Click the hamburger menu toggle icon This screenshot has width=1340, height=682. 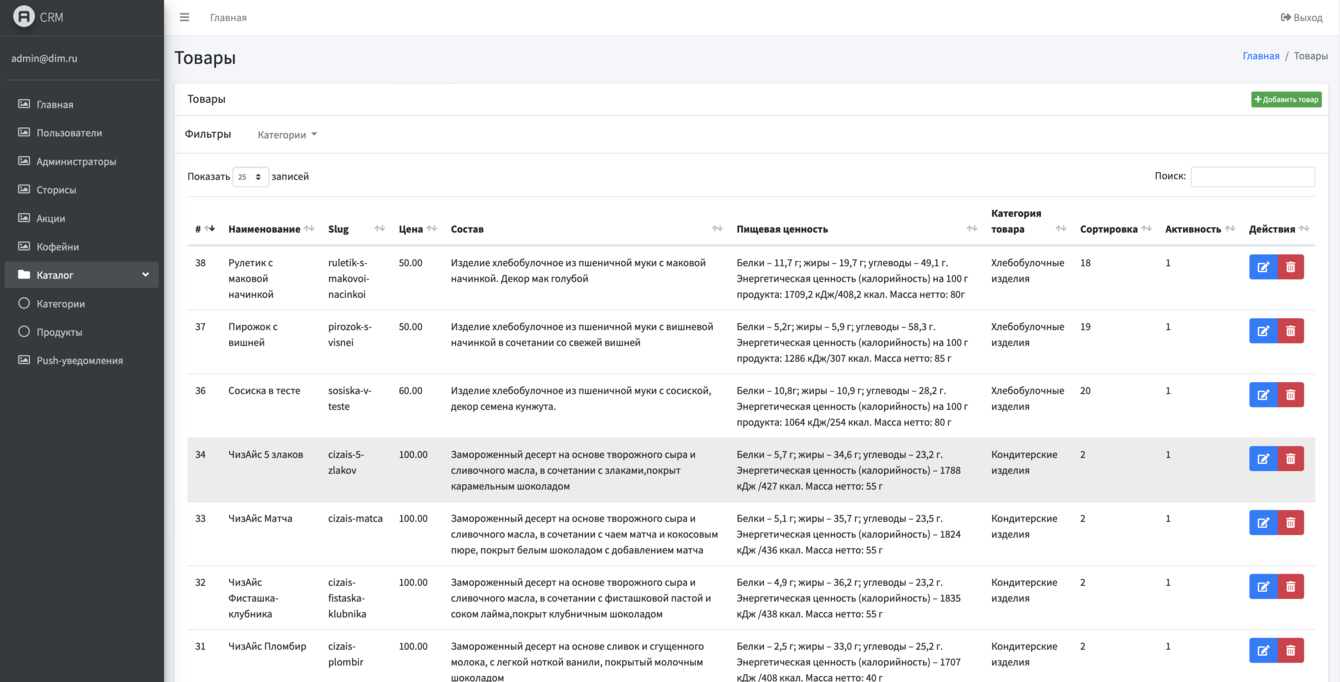point(184,17)
